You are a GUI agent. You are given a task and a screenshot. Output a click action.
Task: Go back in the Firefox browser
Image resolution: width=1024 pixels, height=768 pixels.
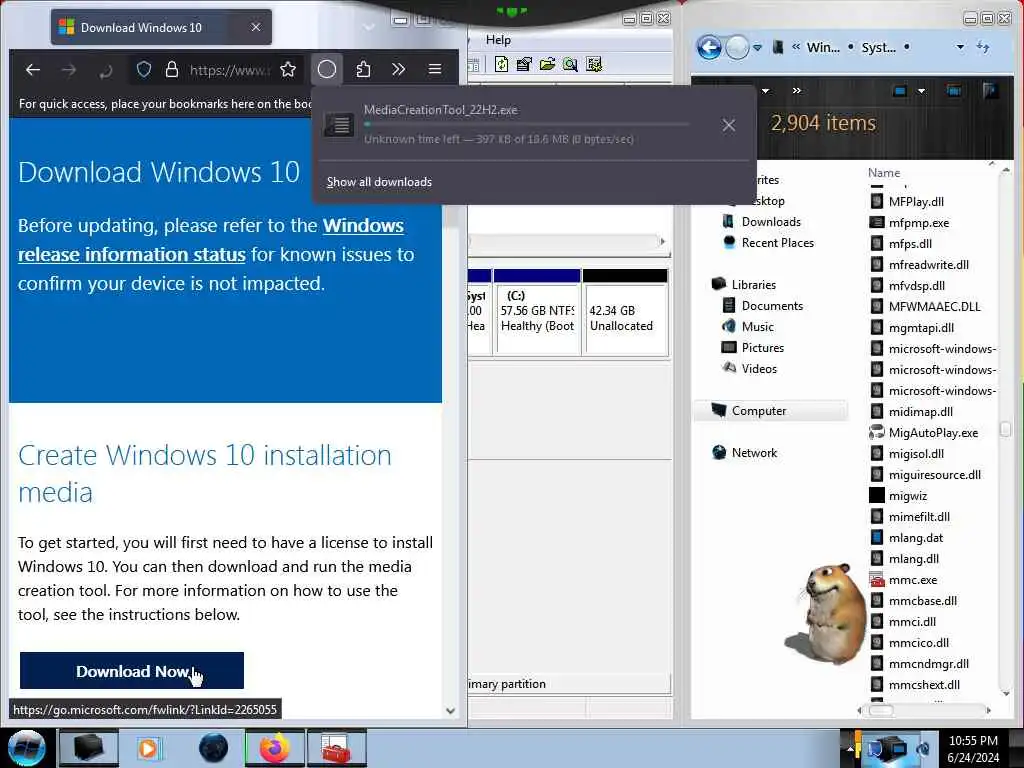[33, 69]
